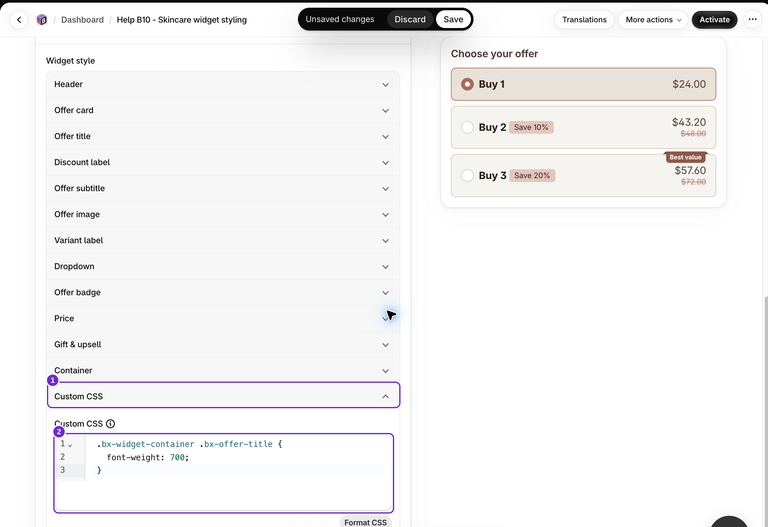Expand the Variant label section
Screen dimensions: 768x527
[223, 240]
